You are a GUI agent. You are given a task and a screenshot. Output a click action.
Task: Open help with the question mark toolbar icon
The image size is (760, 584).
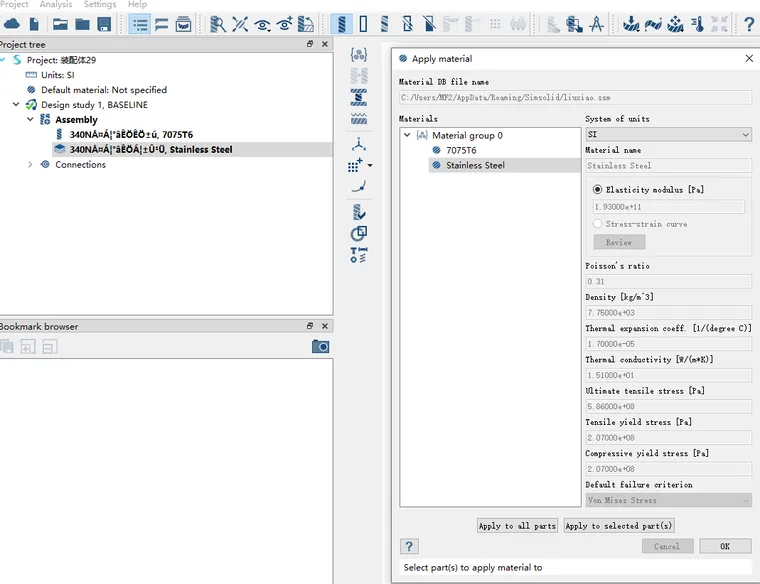[x=749, y=24]
